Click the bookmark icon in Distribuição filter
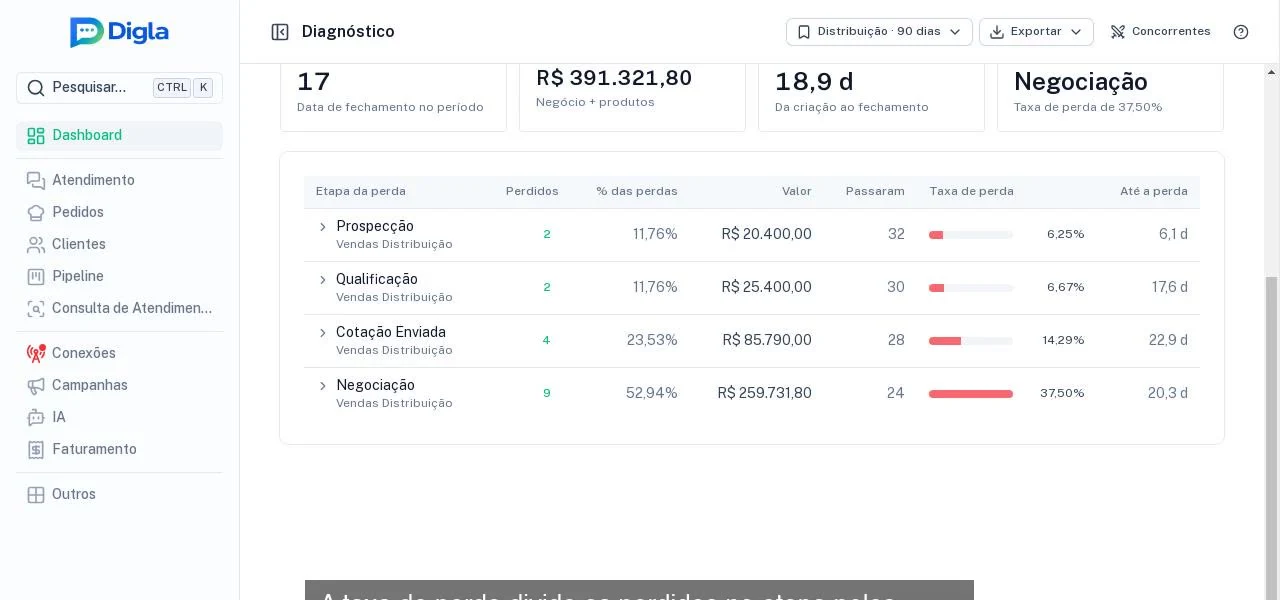Screen dimensions: 1280x600 (803, 32)
